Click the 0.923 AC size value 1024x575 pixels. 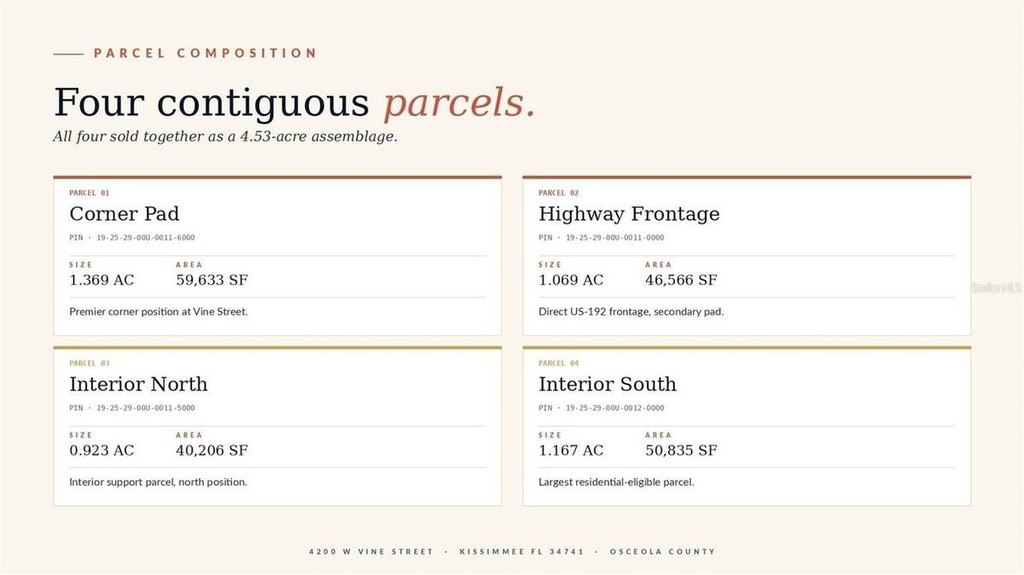(102, 450)
